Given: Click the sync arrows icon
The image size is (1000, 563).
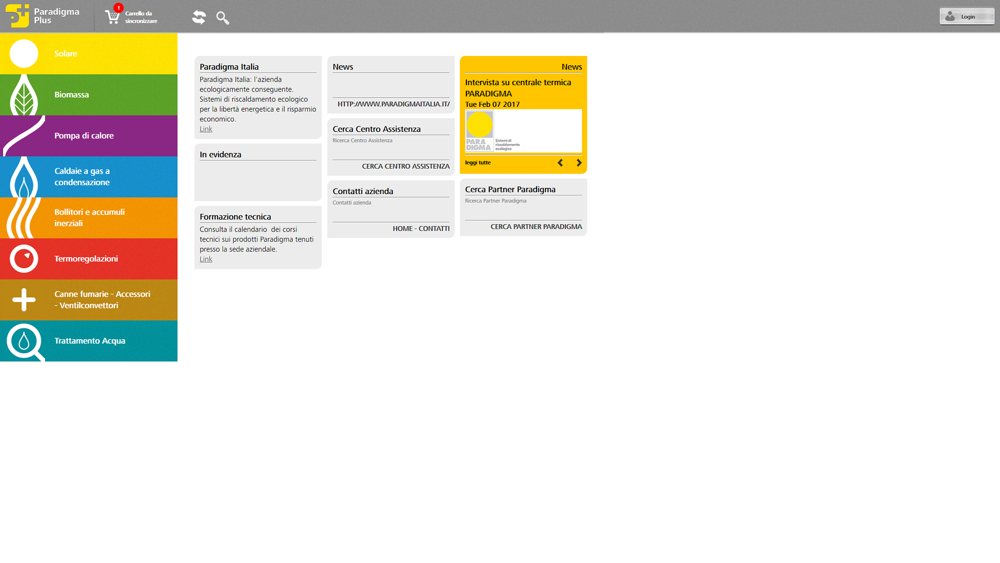Looking at the screenshot, I should coord(199,17).
